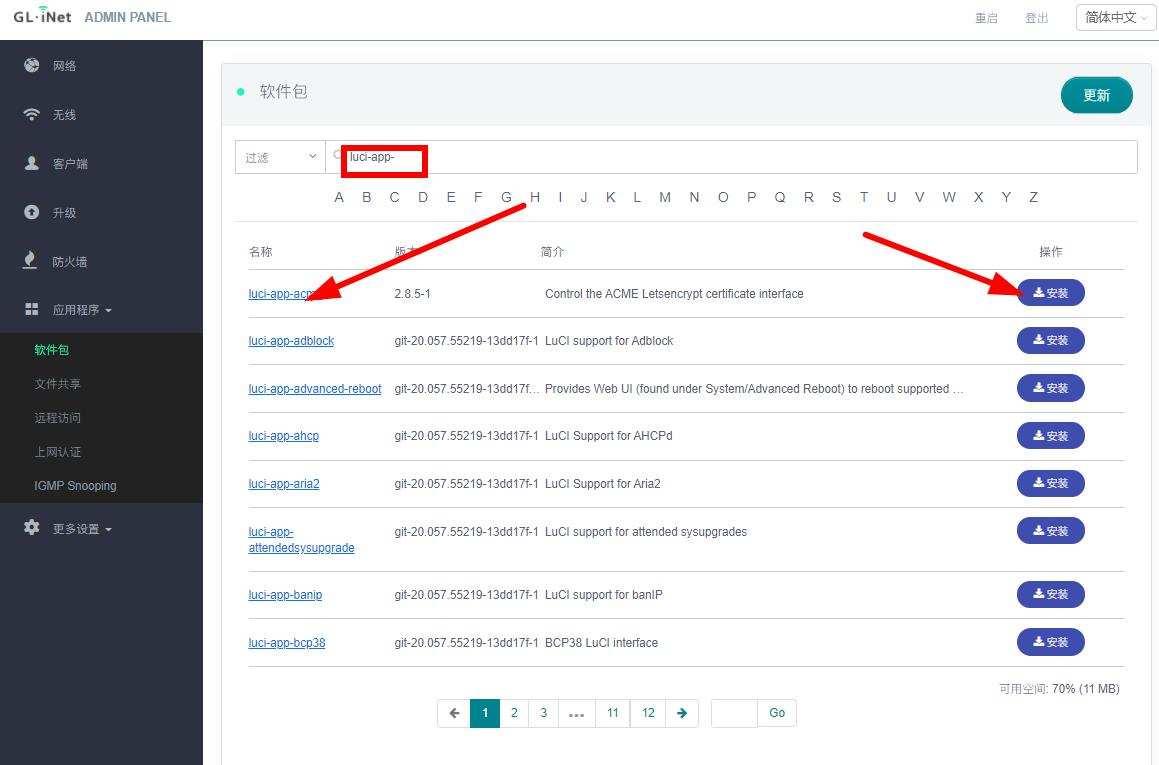
Task: Click the pagination ellipsis button
Action: [x=577, y=713]
